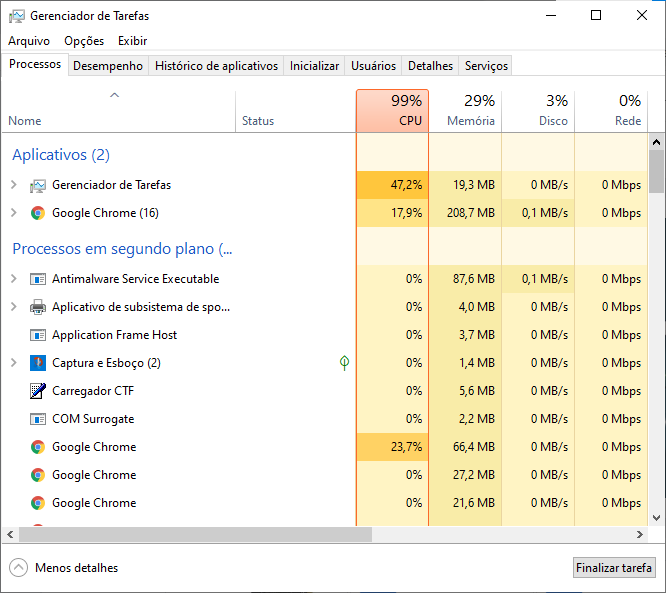The image size is (666, 593).
Task: Click the horizontal scrollbar right arrow
Action: (640, 534)
